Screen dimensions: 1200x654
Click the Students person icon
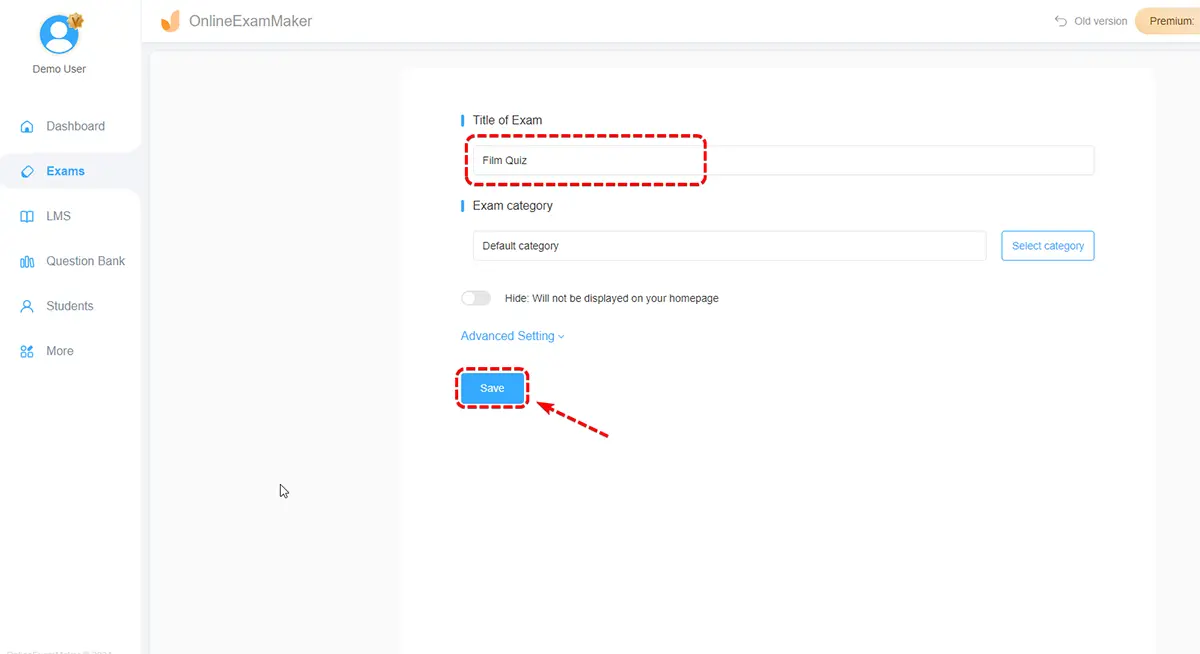point(27,307)
